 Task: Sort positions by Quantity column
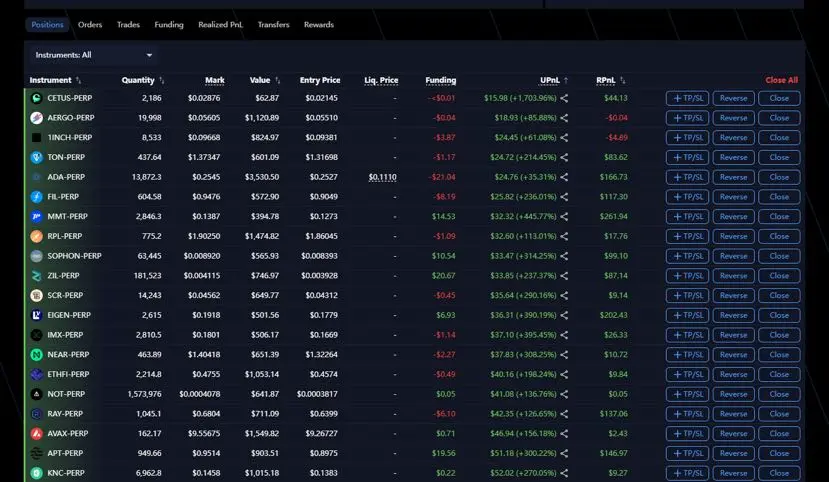(x=143, y=80)
